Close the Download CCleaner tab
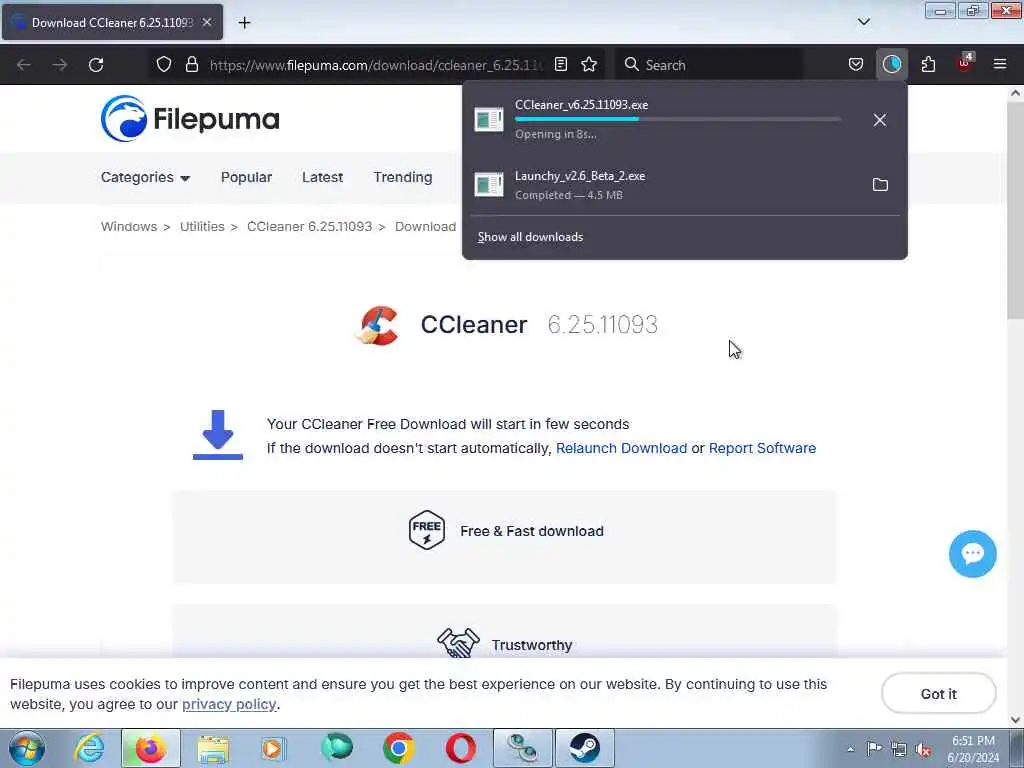This screenshot has height=768, width=1024. [x=207, y=22]
